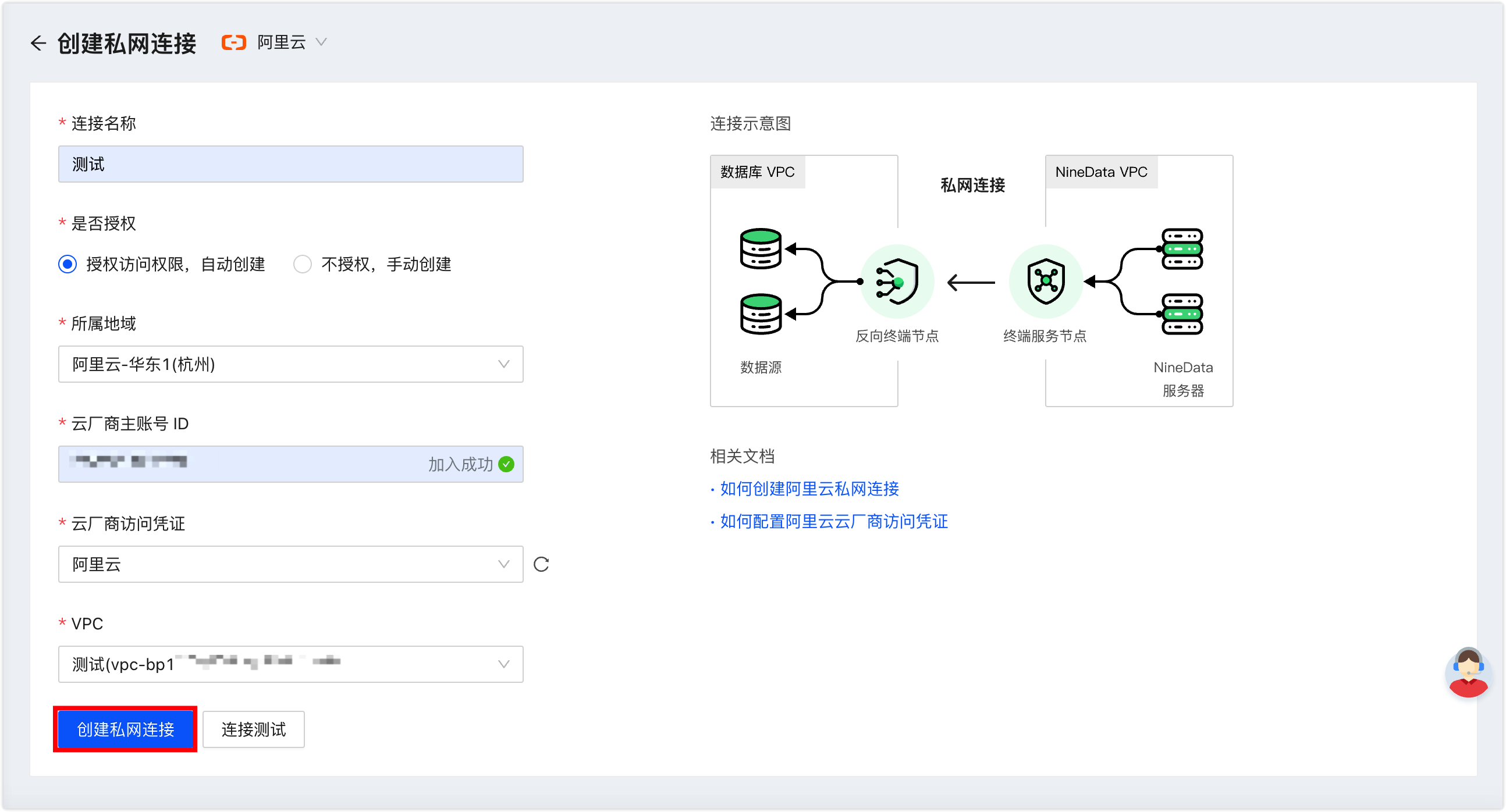
Task: Click the 反向终端节点 shield icon
Action: click(897, 282)
